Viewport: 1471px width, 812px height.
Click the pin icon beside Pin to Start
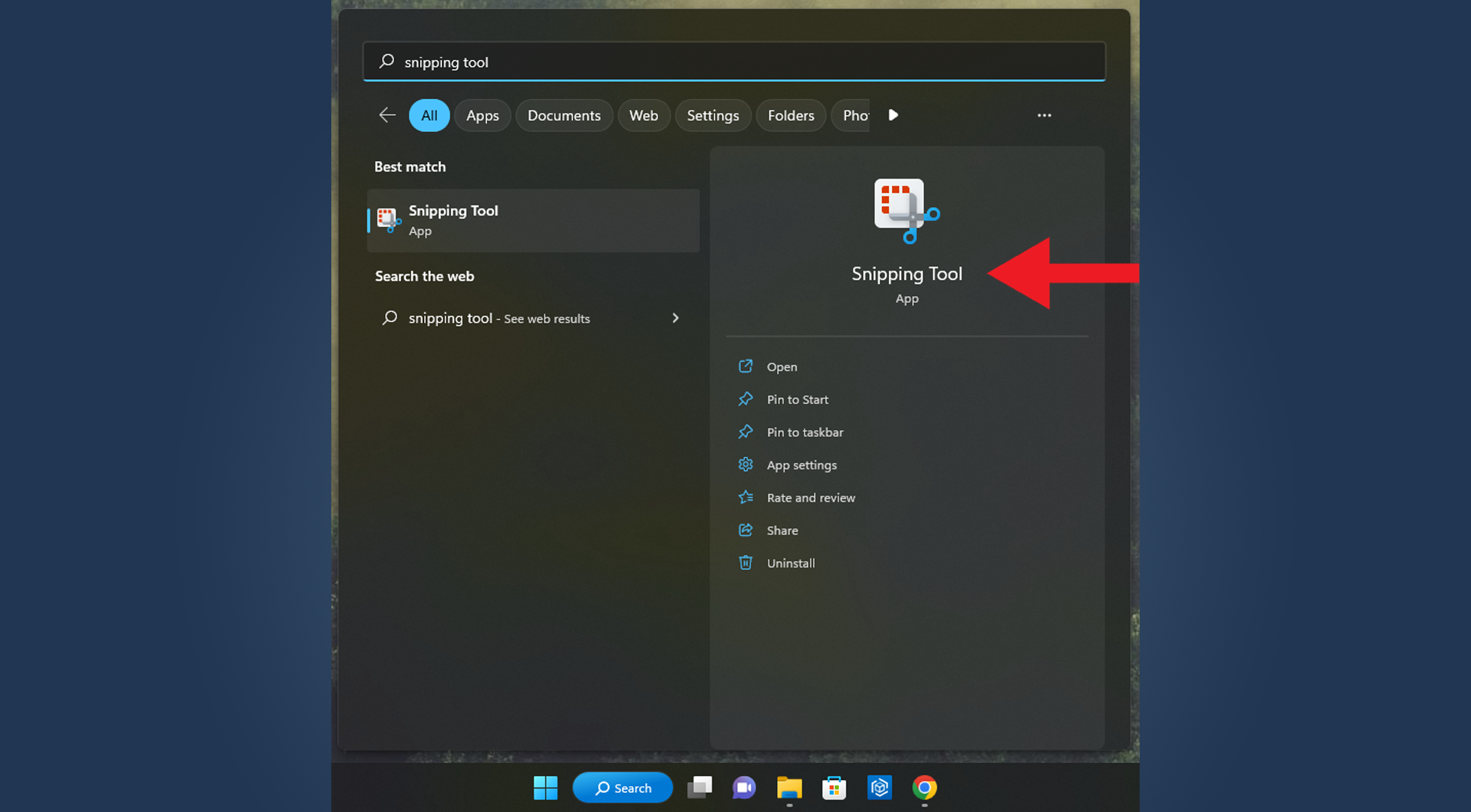point(745,399)
